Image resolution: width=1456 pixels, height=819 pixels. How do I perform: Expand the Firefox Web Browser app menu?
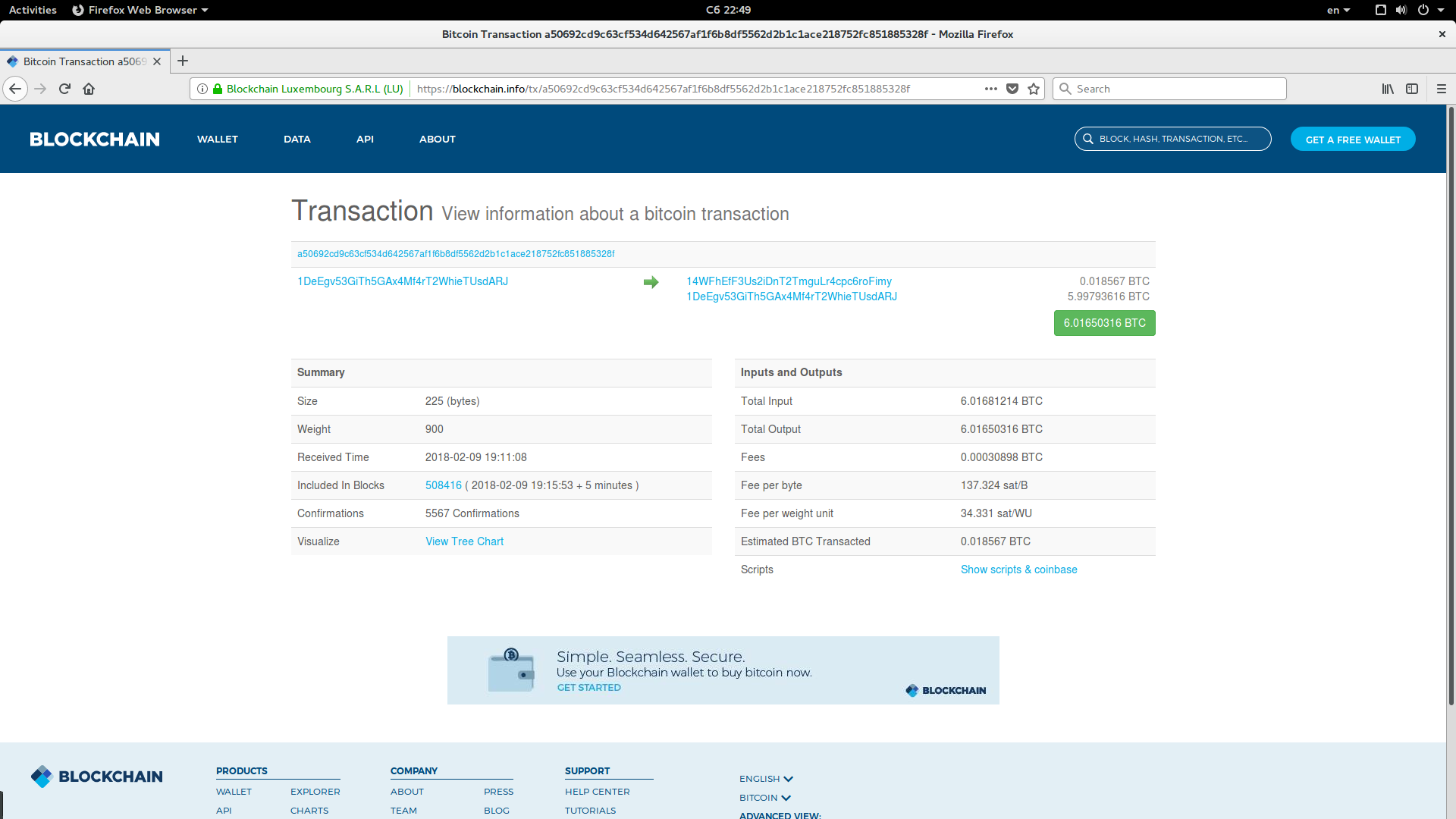pyautogui.click(x=140, y=10)
